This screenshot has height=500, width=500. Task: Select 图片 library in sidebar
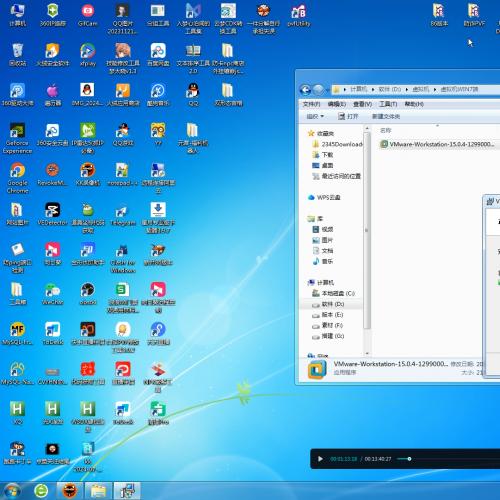click(x=323, y=240)
